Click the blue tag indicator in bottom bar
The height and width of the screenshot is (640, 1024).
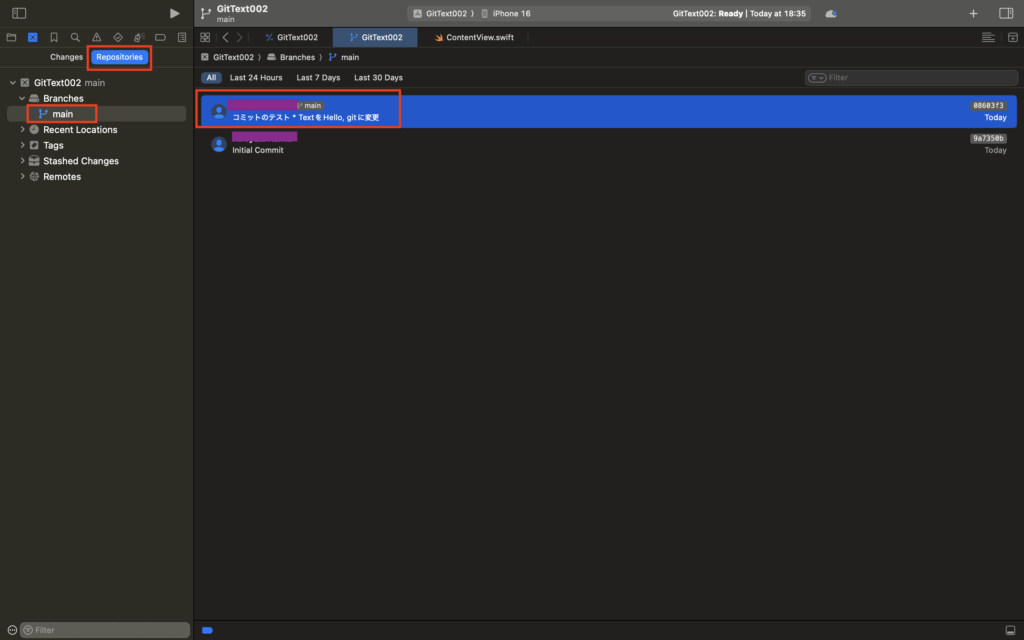[208, 630]
